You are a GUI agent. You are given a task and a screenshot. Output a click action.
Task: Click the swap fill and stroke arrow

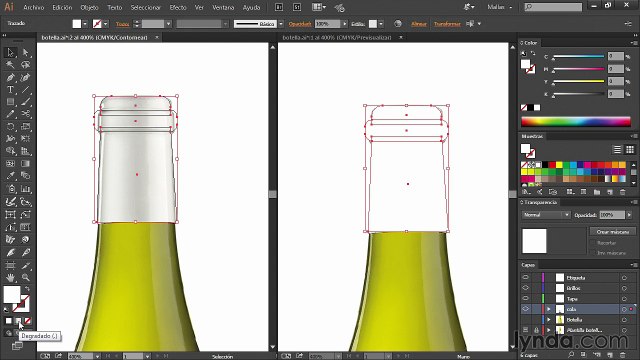27,289
